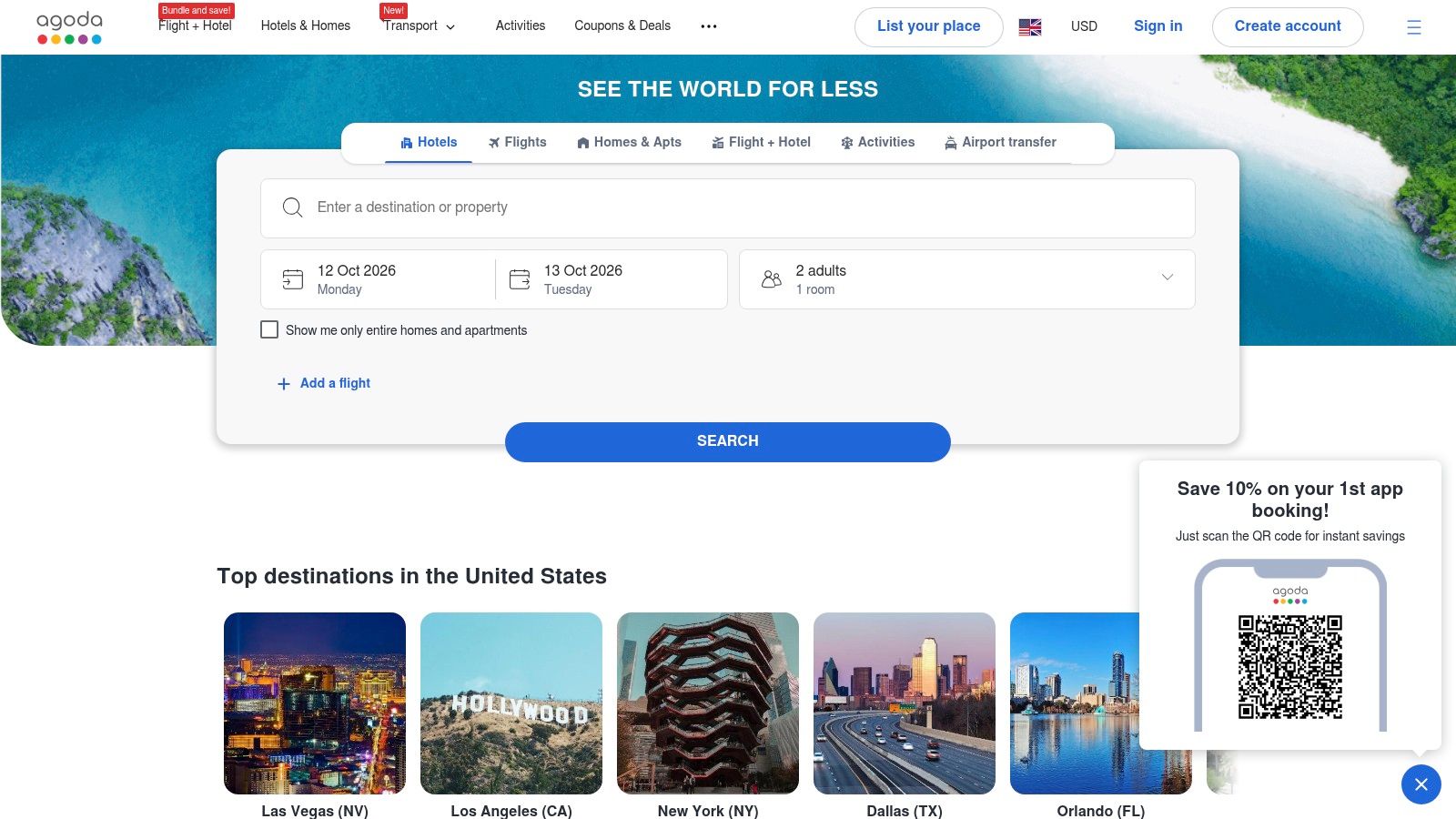This screenshot has width=1456, height=819.
Task: Open the Orlando (FL) destination thumbnail
Action: tap(1074, 703)
